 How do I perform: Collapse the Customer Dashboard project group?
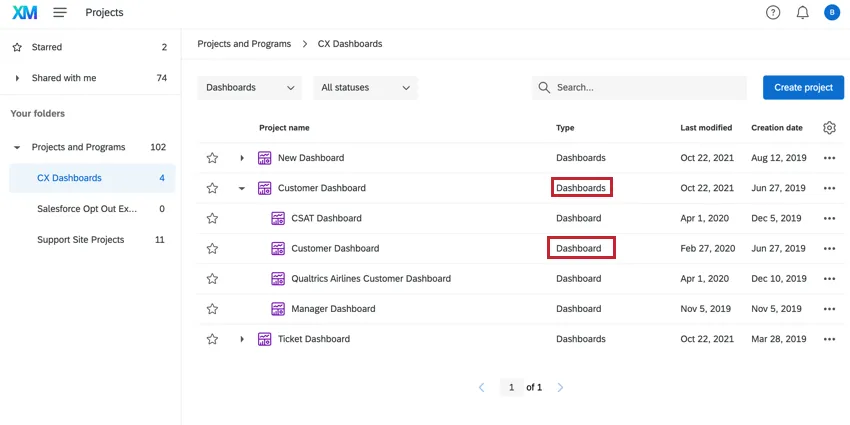point(242,188)
